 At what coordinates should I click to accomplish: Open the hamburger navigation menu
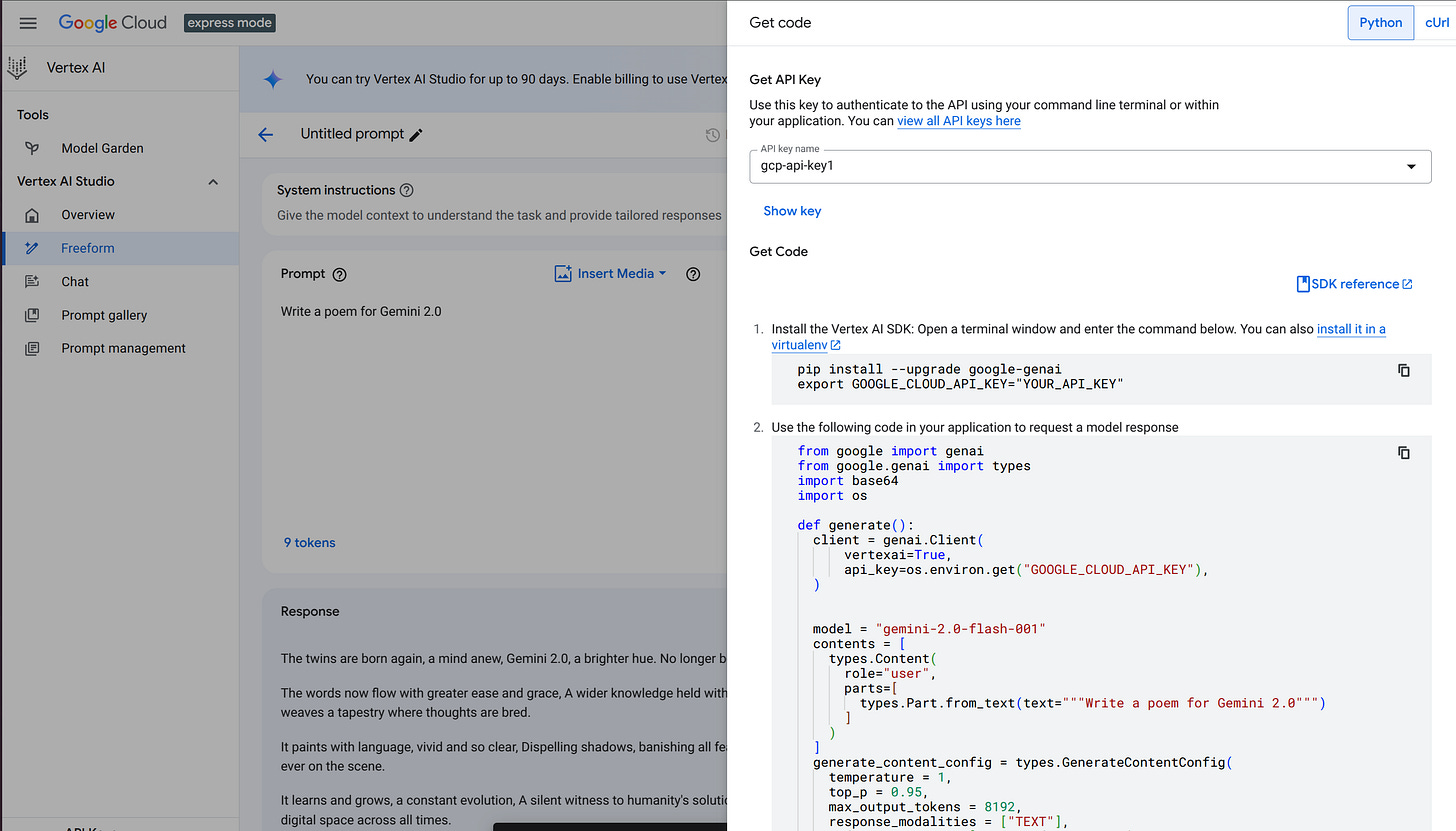tap(28, 23)
